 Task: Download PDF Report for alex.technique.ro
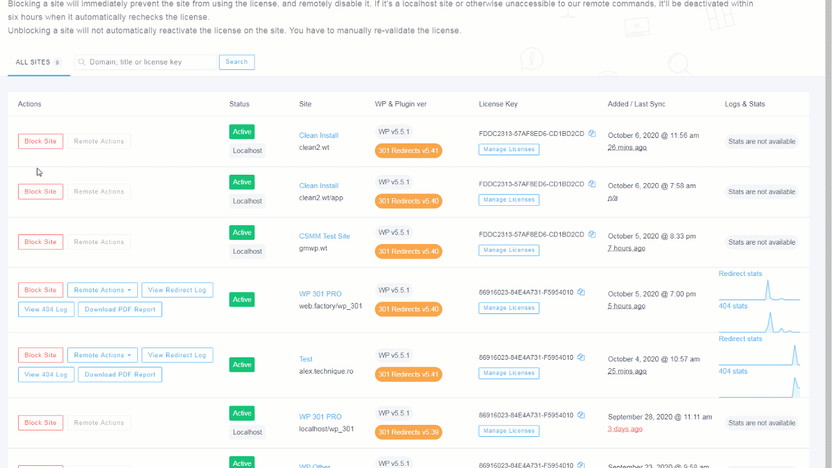[120, 375]
